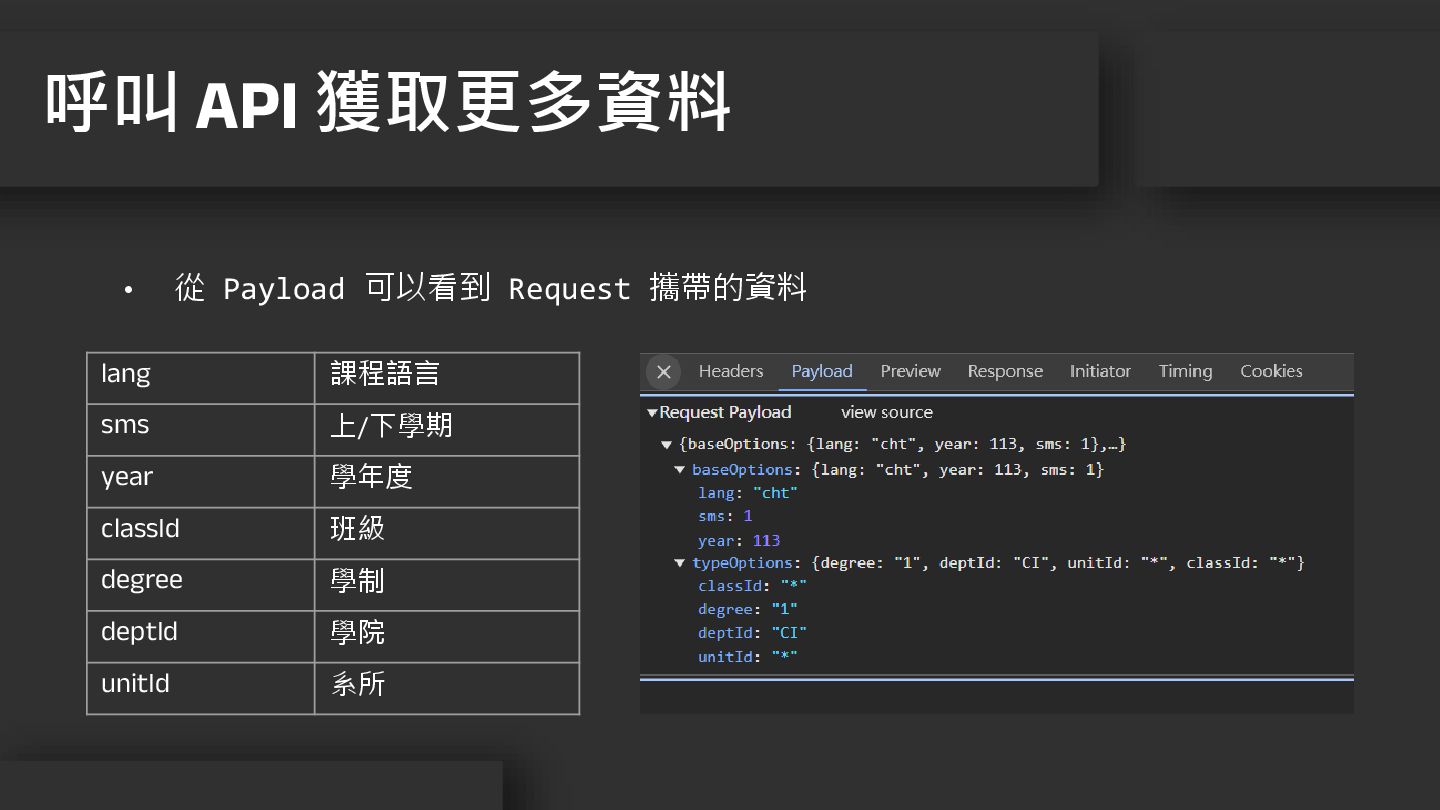This screenshot has height=810, width=1440.
Task: Show the Initiator tab
Action: (x=1100, y=371)
